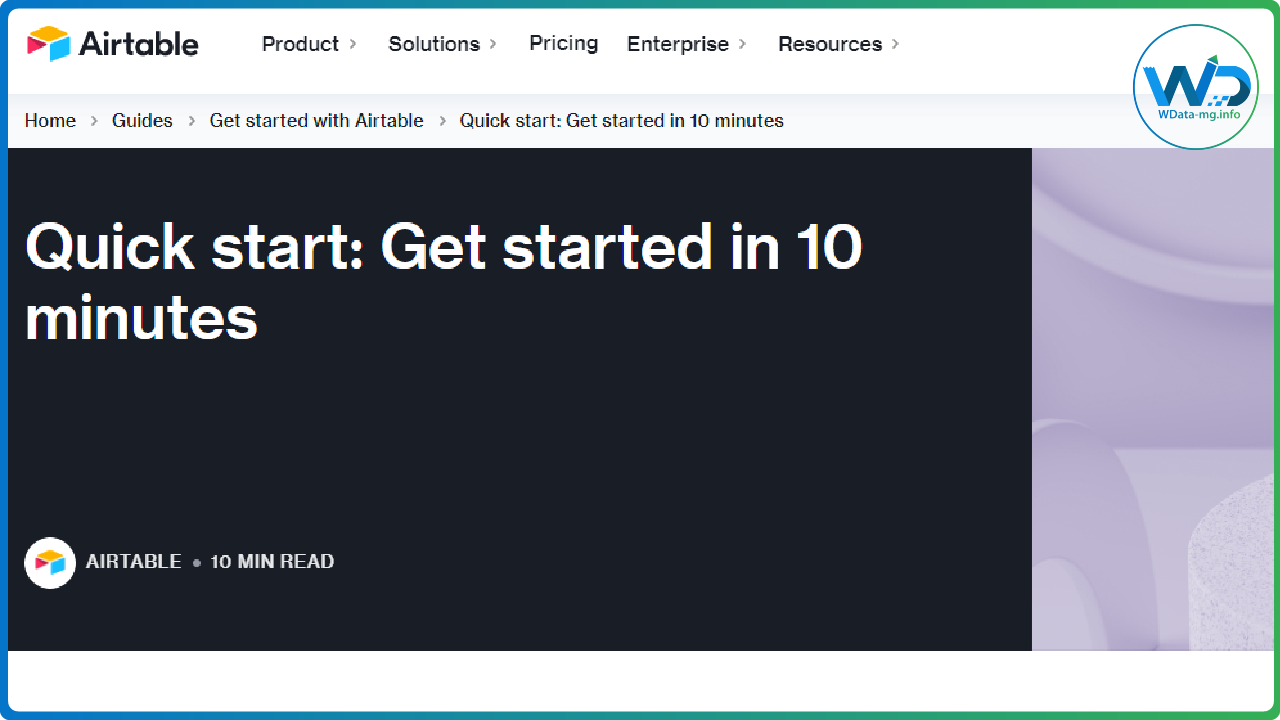Screen dimensions: 1280x720
Task: Expand the chevron beside Resources
Action: 895,44
